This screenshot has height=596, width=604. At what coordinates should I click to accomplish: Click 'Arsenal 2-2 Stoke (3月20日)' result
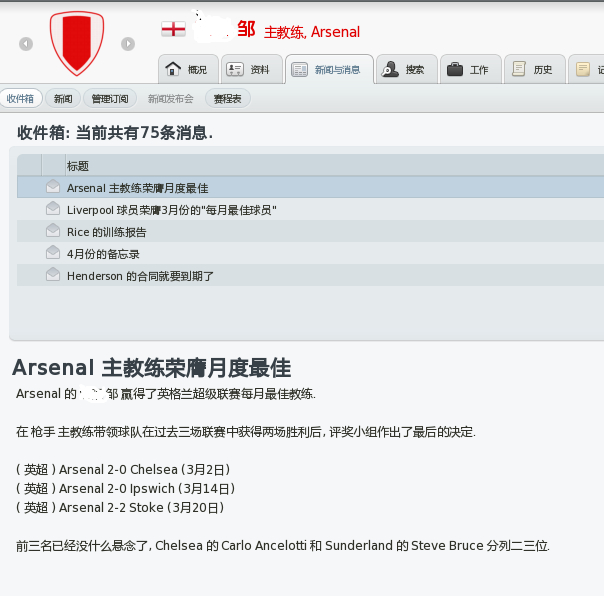(x=141, y=507)
